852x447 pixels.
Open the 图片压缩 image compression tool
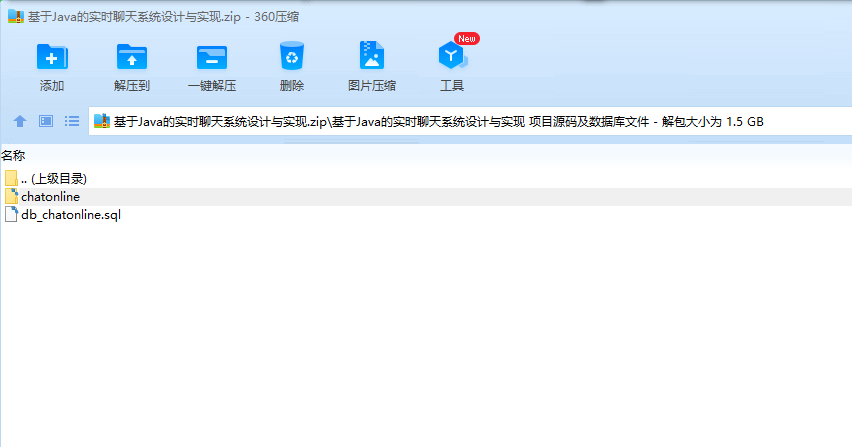[x=372, y=55]
